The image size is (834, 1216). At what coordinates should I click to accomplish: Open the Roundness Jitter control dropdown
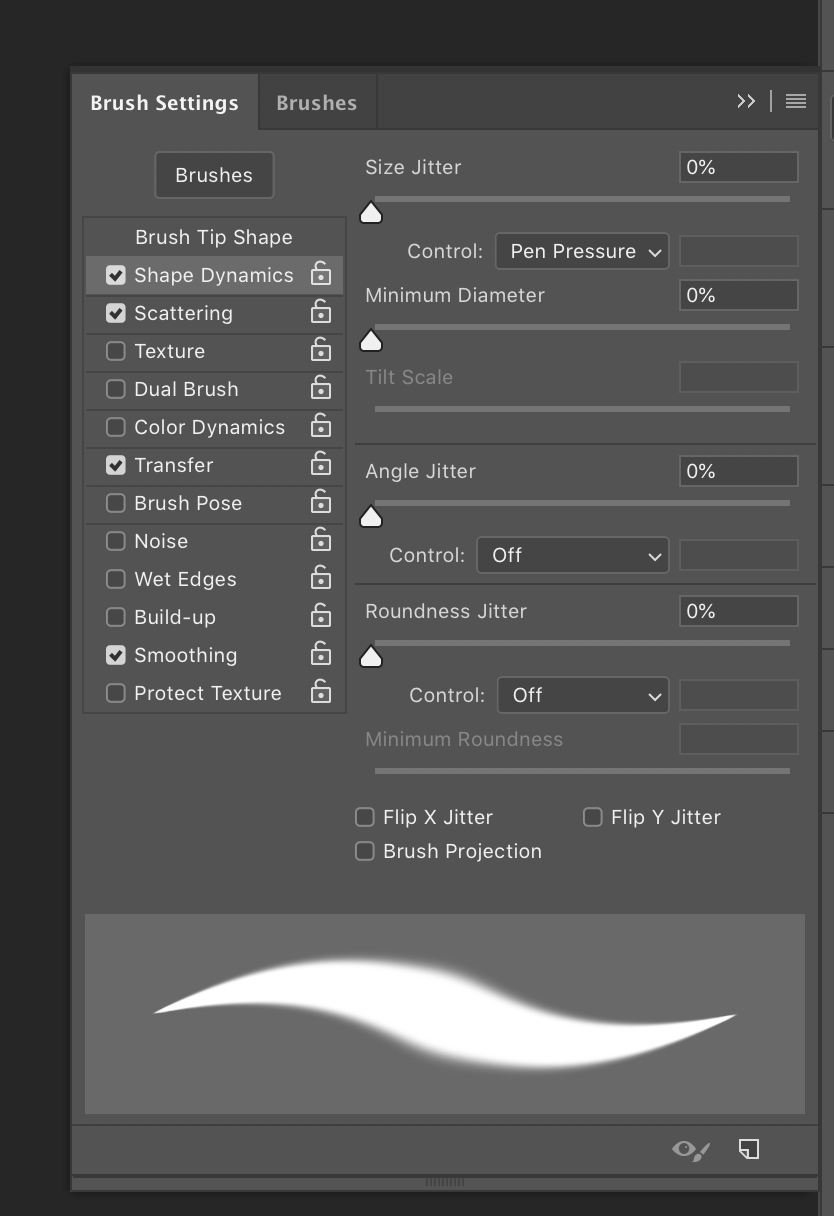pos(583,695)
